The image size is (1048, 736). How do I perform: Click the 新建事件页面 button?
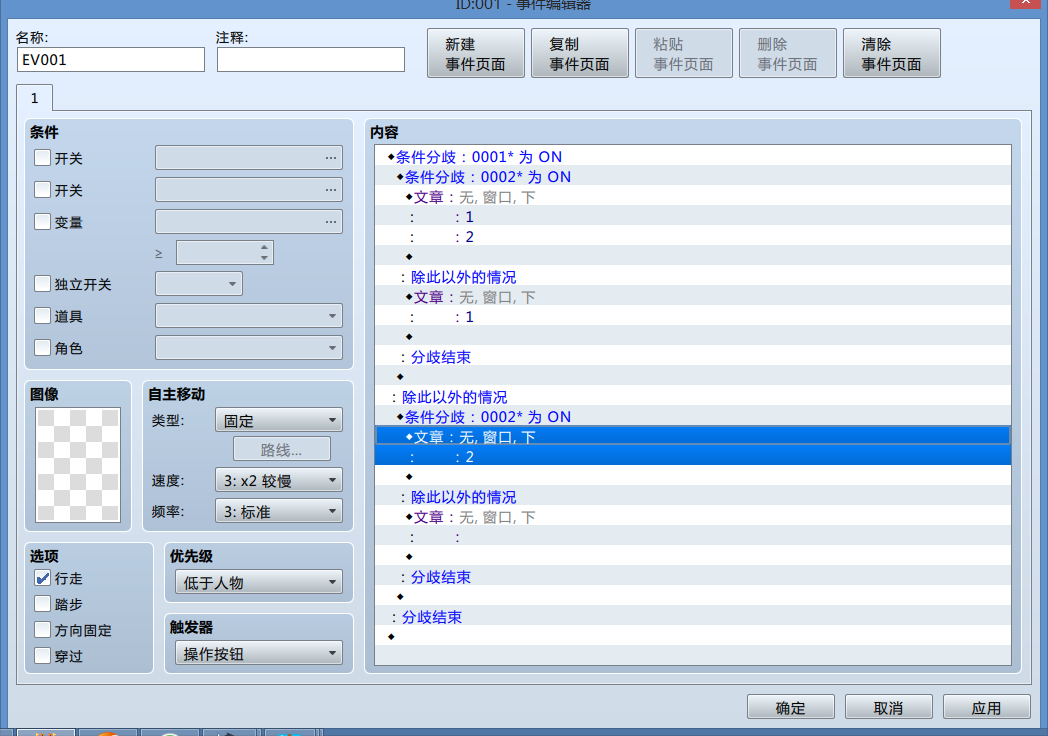[476, 53]
